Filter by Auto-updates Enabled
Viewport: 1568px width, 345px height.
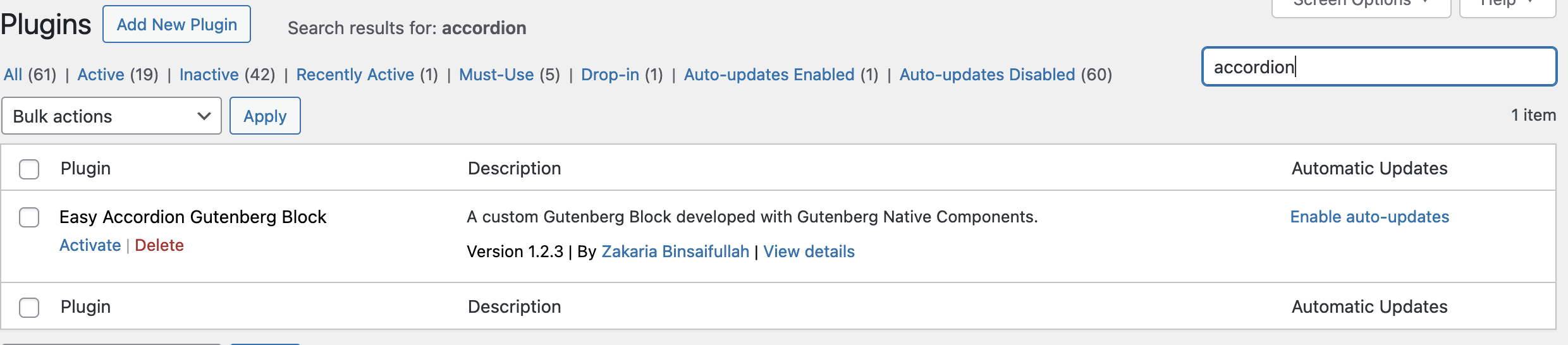point(769,75)
